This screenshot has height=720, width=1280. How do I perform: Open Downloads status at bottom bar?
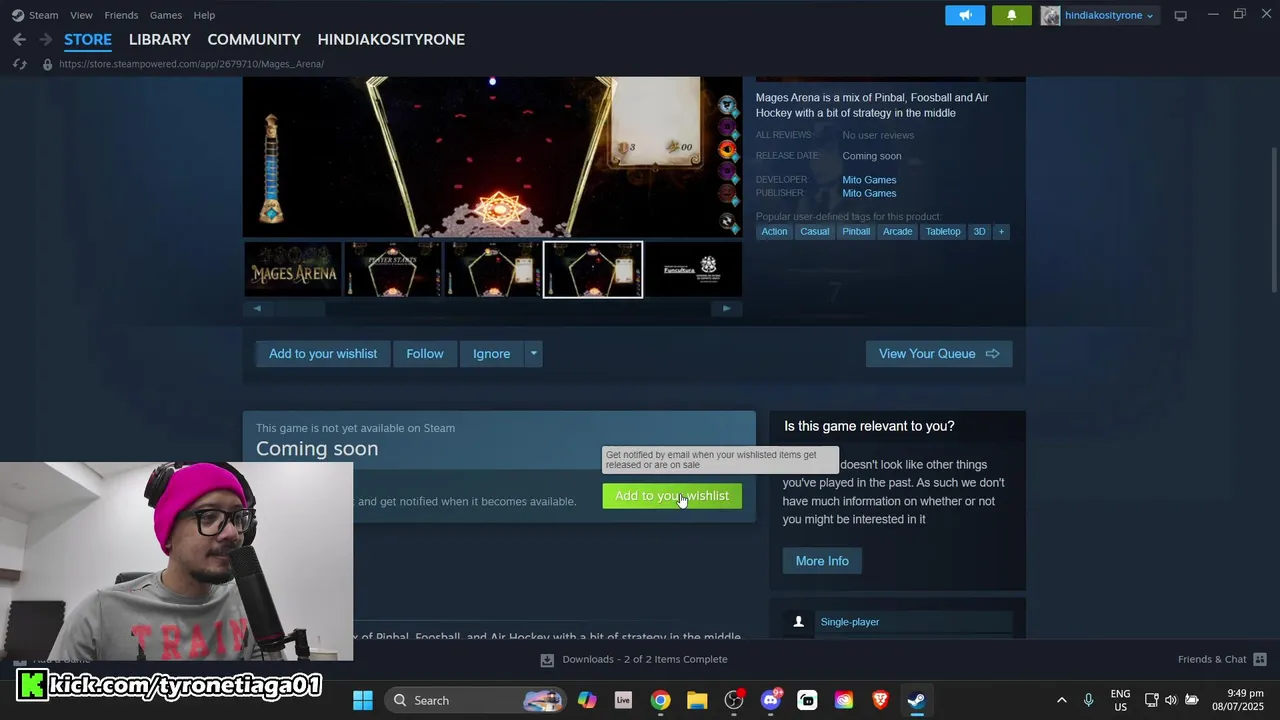(645, 659)
